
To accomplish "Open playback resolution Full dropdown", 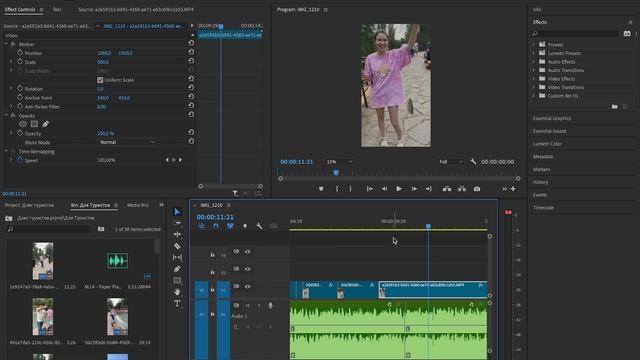I will pyautogui.click(x=451, y=162).
